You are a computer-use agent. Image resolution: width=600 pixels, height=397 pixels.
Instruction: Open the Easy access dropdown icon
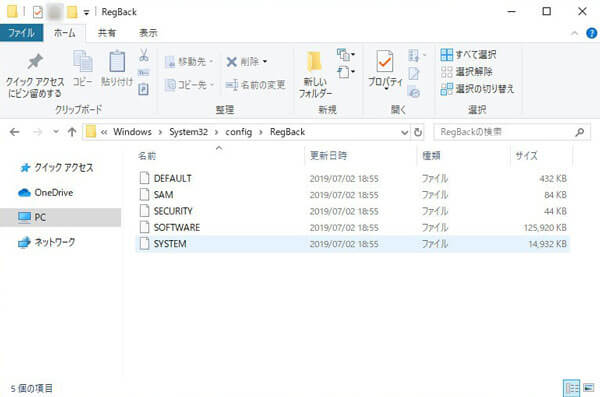point(346,72)
